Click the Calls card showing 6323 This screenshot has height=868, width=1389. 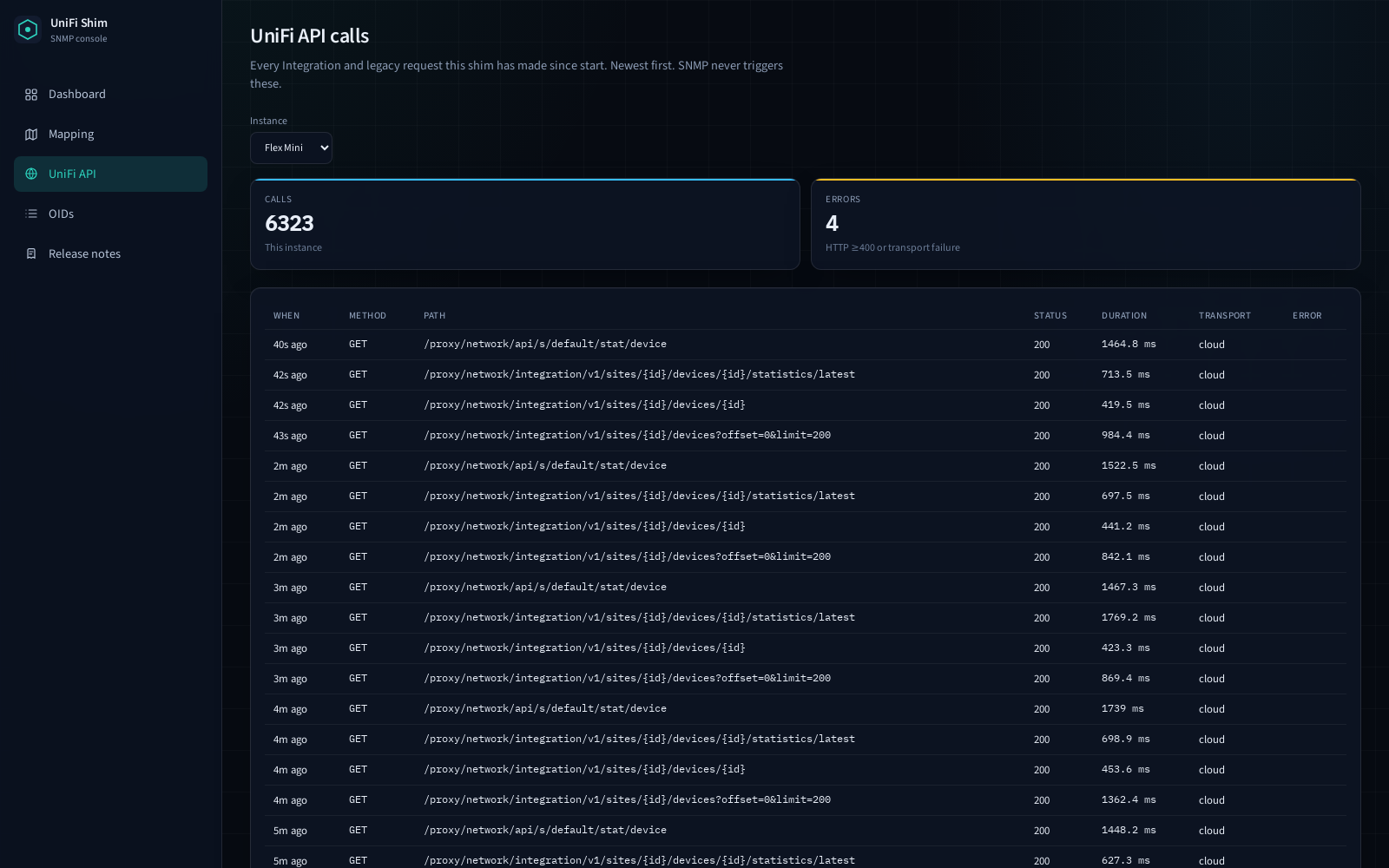click(x=525, y=224)
